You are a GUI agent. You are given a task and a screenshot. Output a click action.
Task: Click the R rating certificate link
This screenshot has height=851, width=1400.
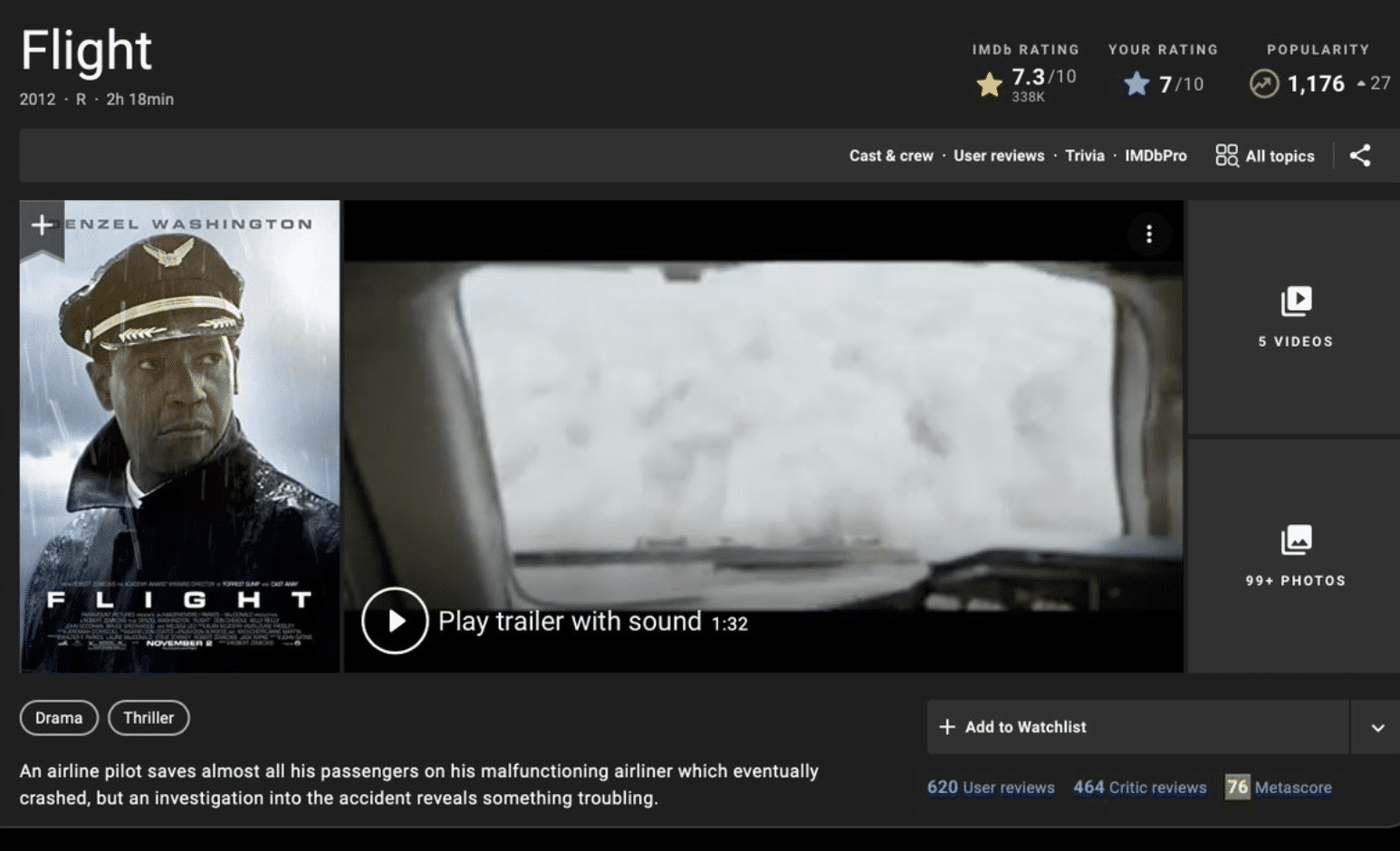[81, 100]
